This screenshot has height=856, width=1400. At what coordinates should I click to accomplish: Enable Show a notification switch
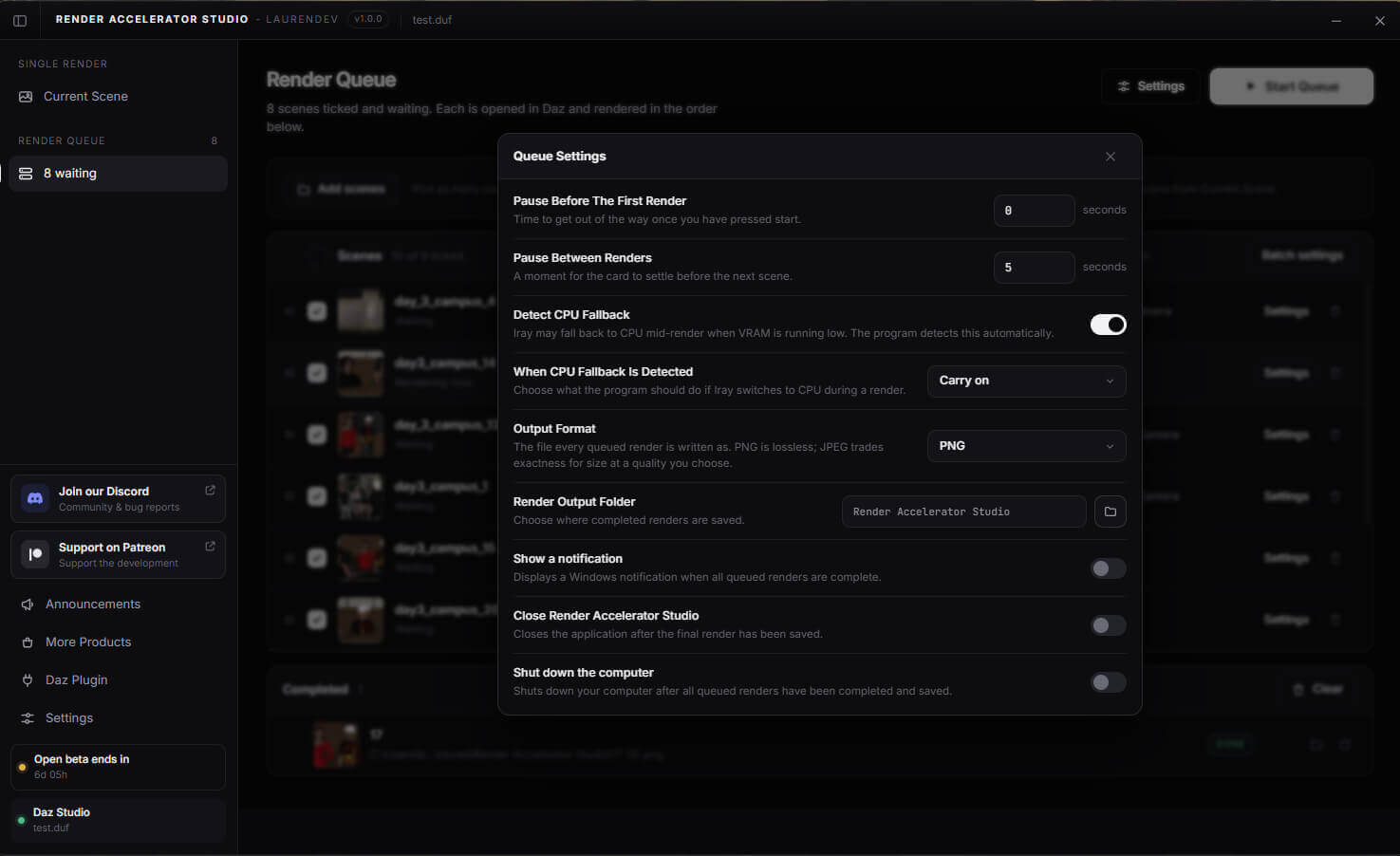click(1108, 568)
